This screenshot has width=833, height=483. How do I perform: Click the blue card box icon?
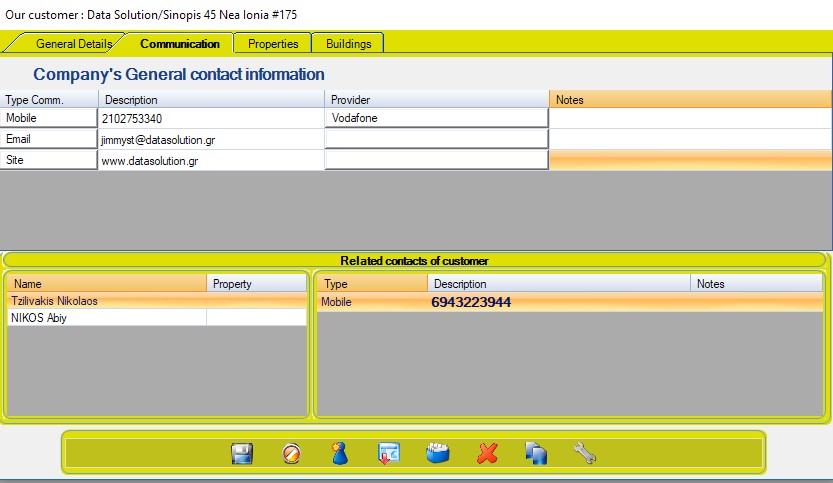click(438, 454)
